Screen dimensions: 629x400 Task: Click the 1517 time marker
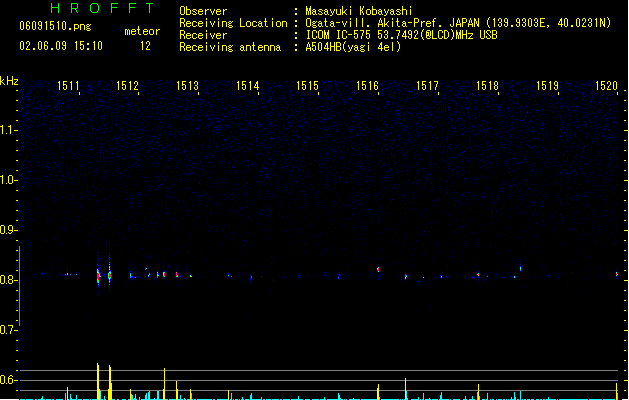(x=427, y=86)
